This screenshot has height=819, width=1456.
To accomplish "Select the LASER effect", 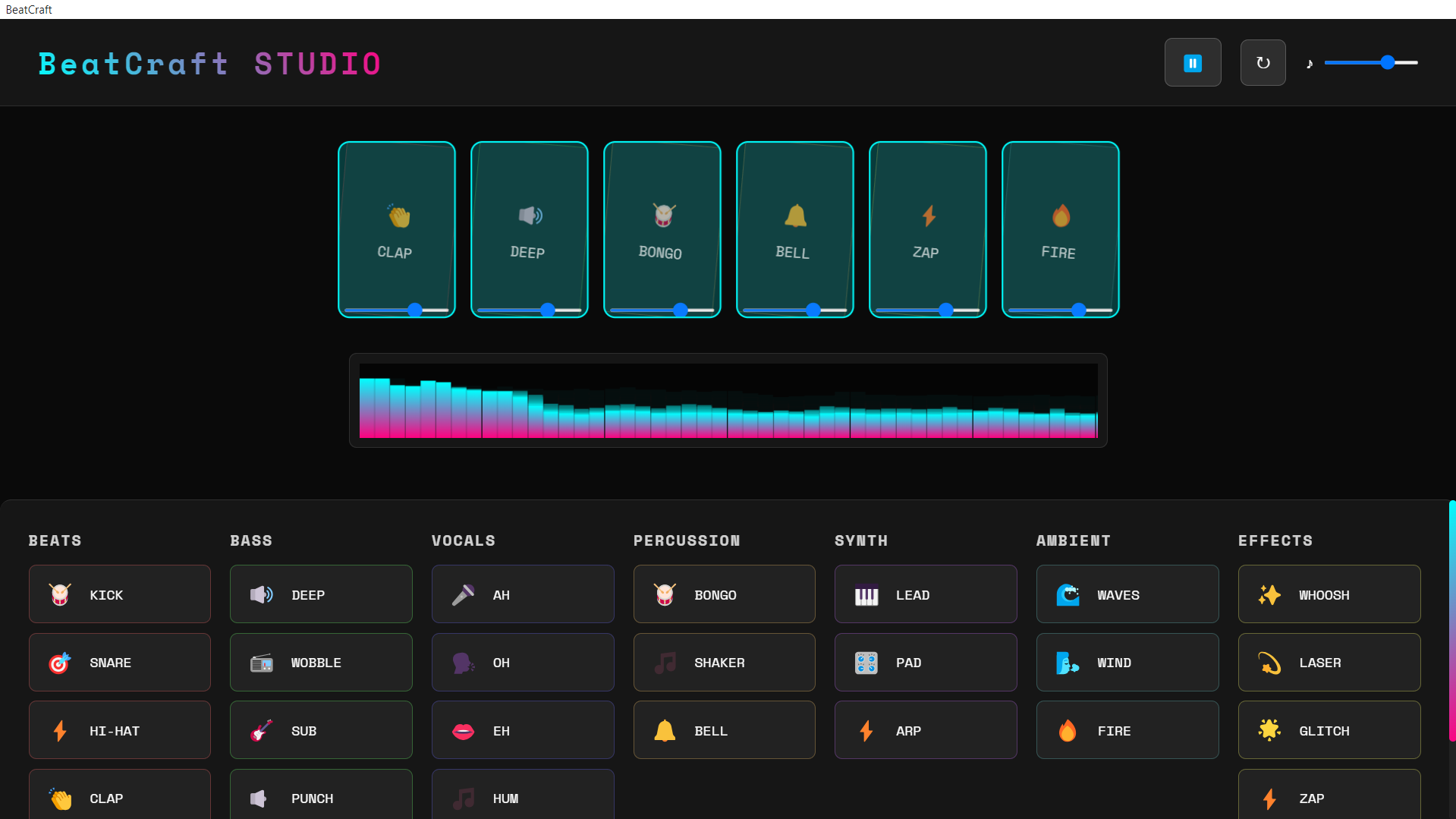I will coord(1329,662).
